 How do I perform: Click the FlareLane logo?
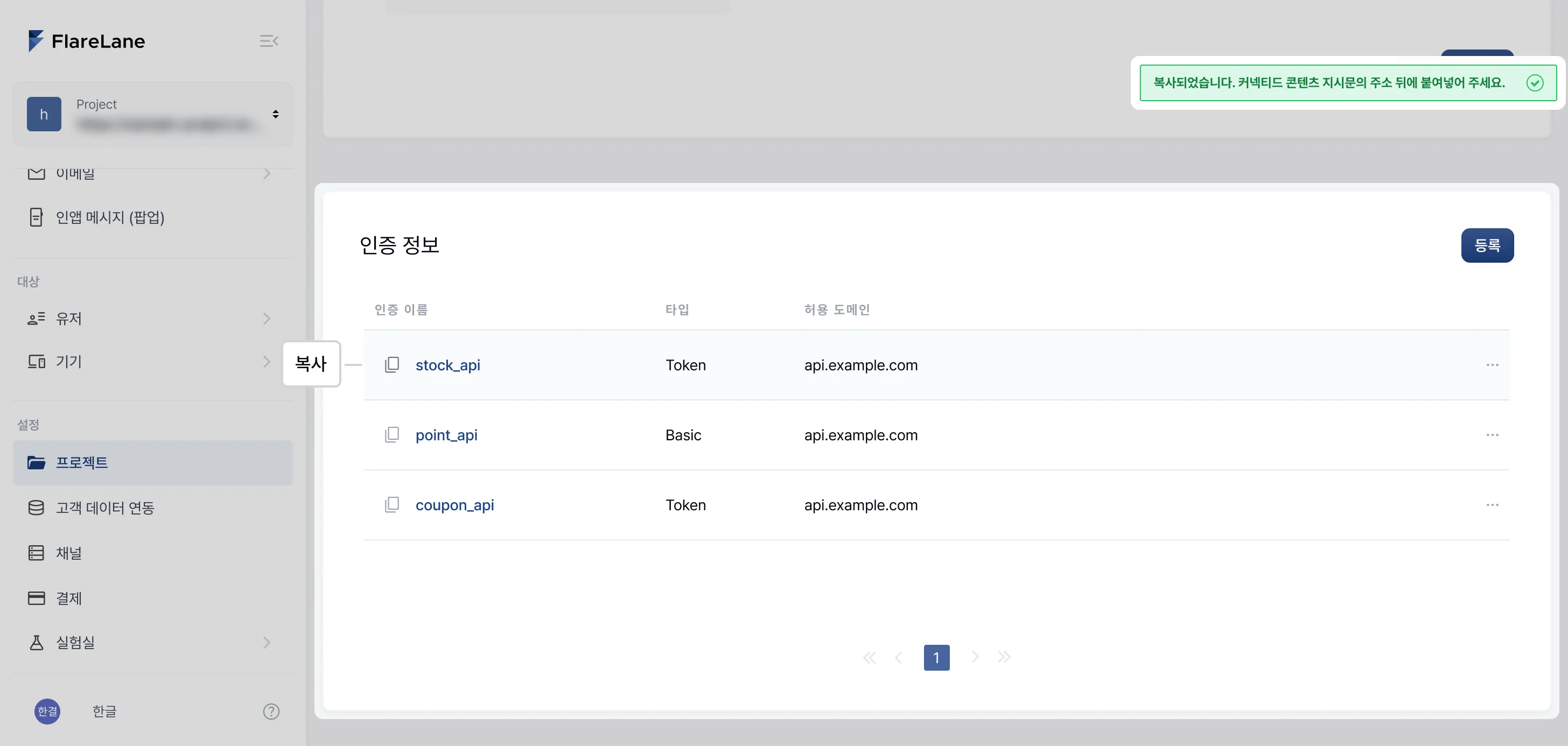click(x=87, y=41)
